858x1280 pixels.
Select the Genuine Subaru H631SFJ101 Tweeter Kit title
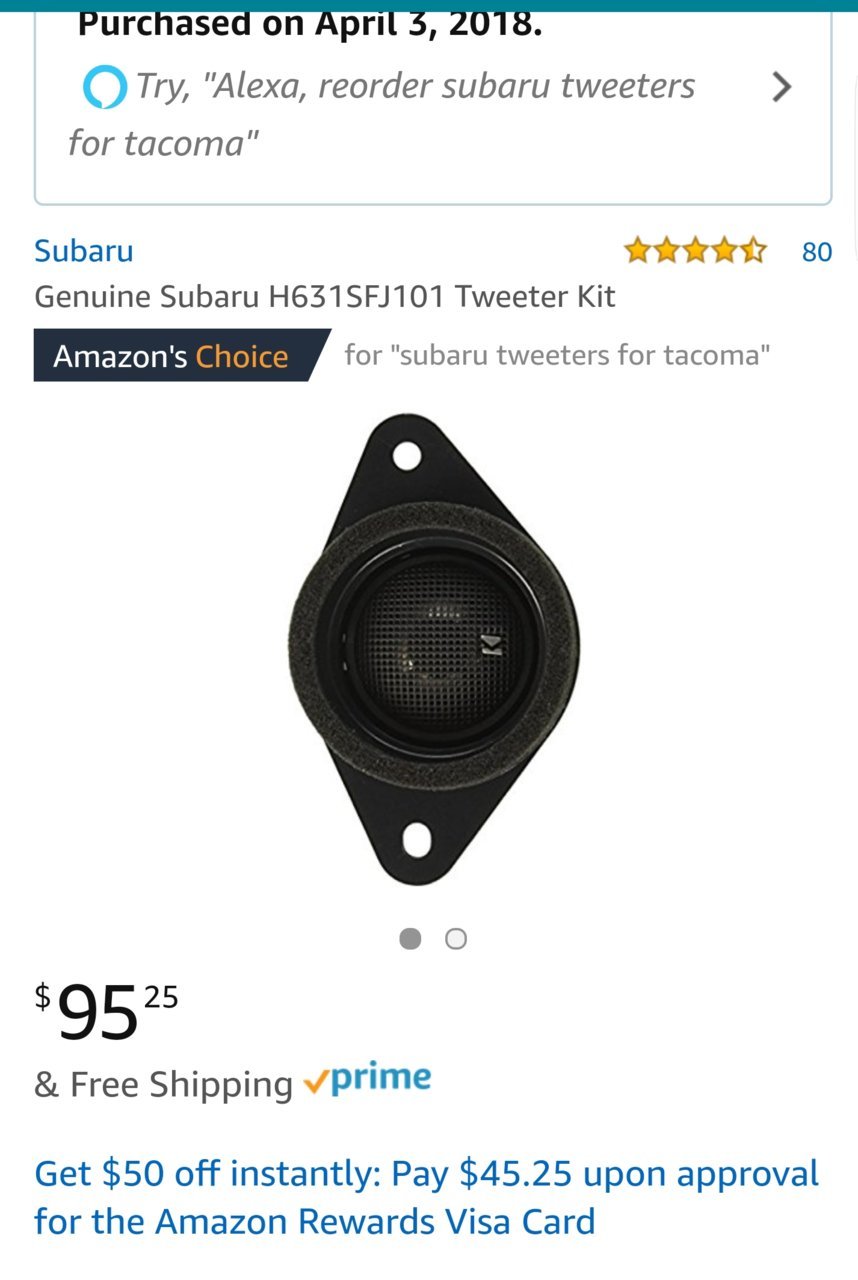(325, 296)
